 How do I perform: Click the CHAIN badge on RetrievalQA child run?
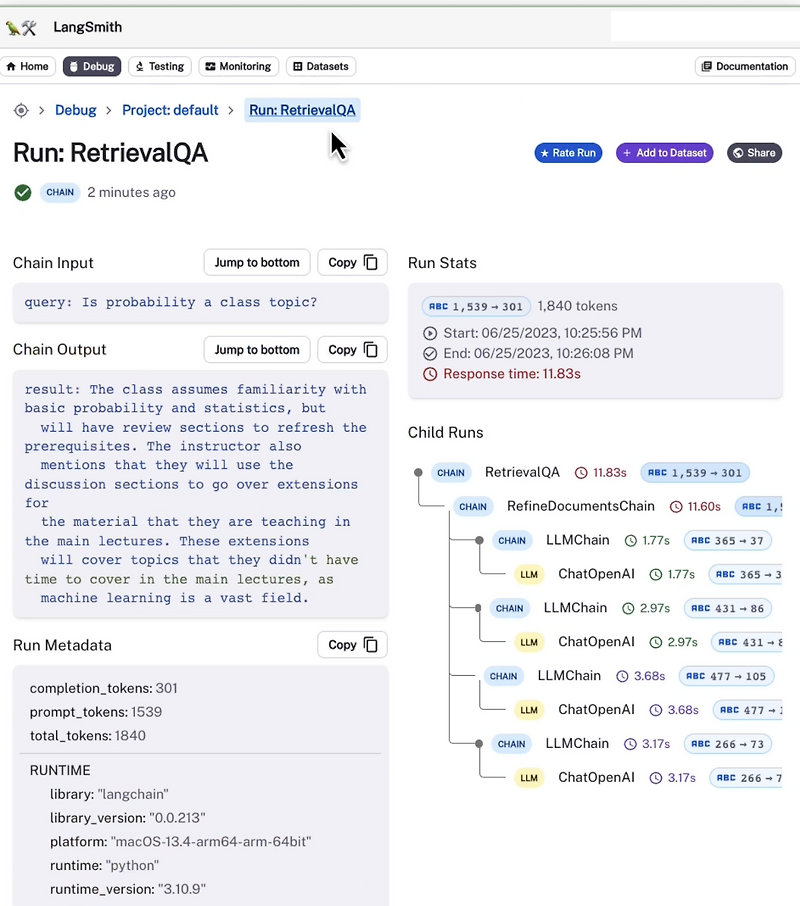(x=450, y=472)
